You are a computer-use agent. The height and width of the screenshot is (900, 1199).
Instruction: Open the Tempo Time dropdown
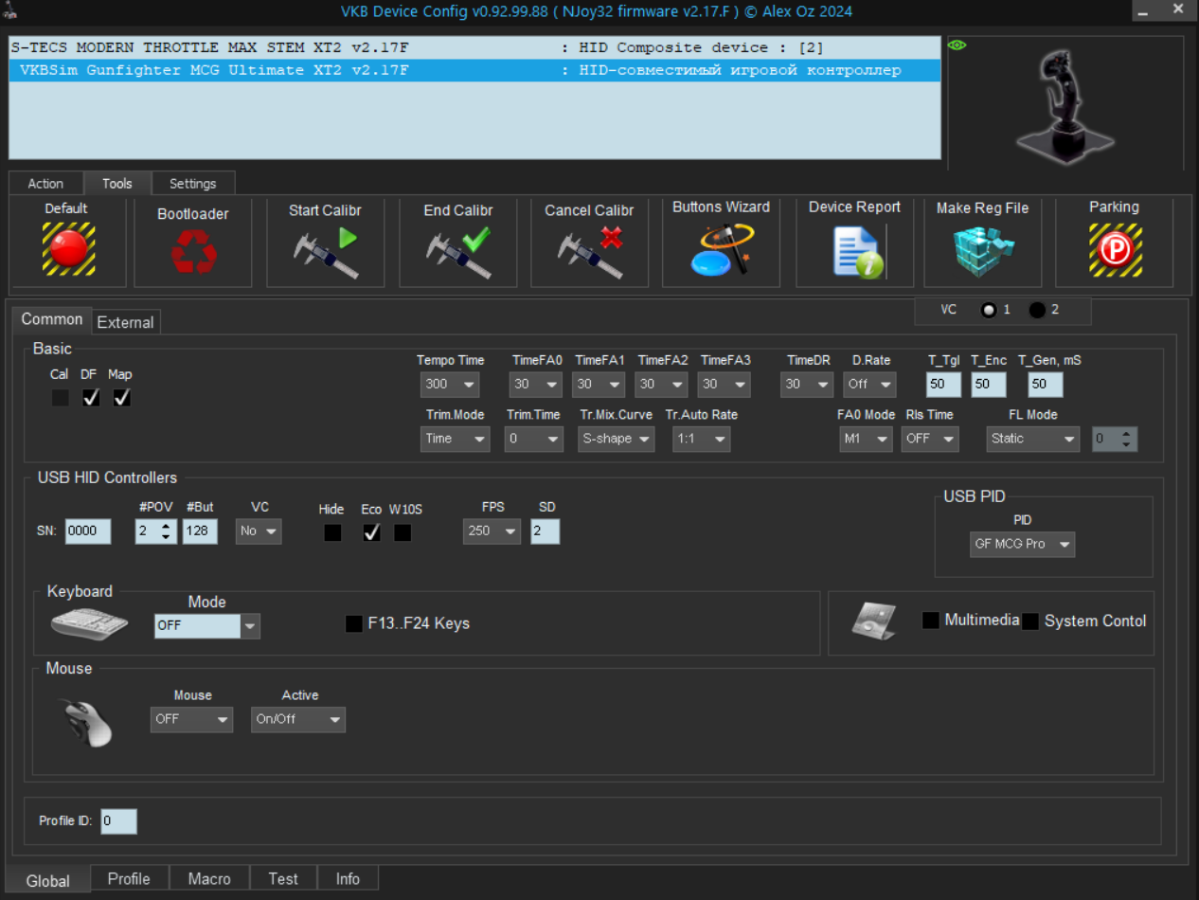[450, 384]
